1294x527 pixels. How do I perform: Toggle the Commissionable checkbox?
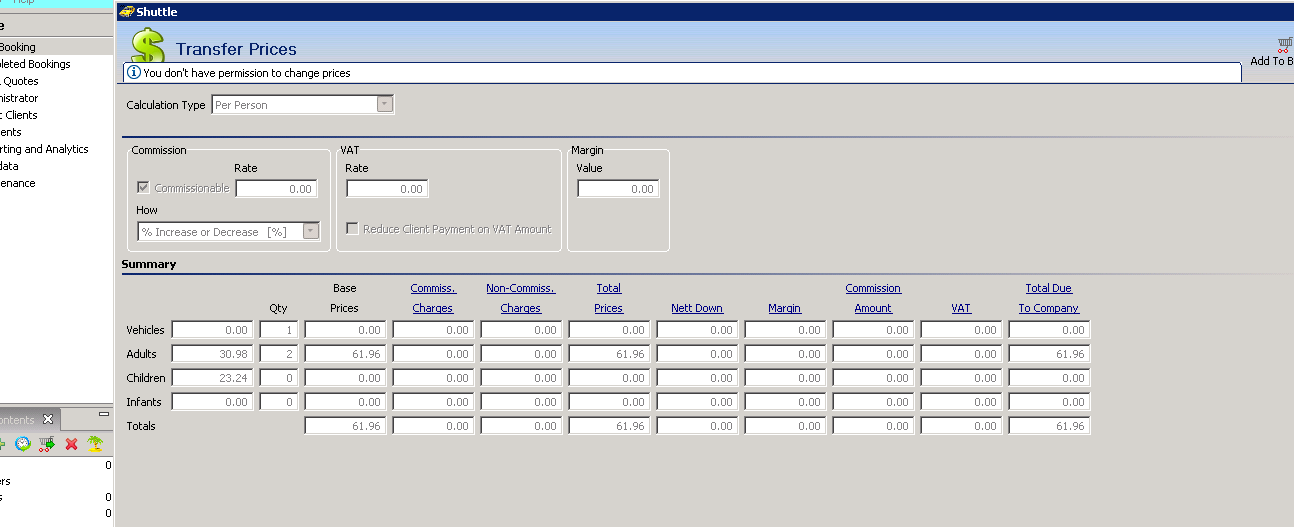[143, 188]
